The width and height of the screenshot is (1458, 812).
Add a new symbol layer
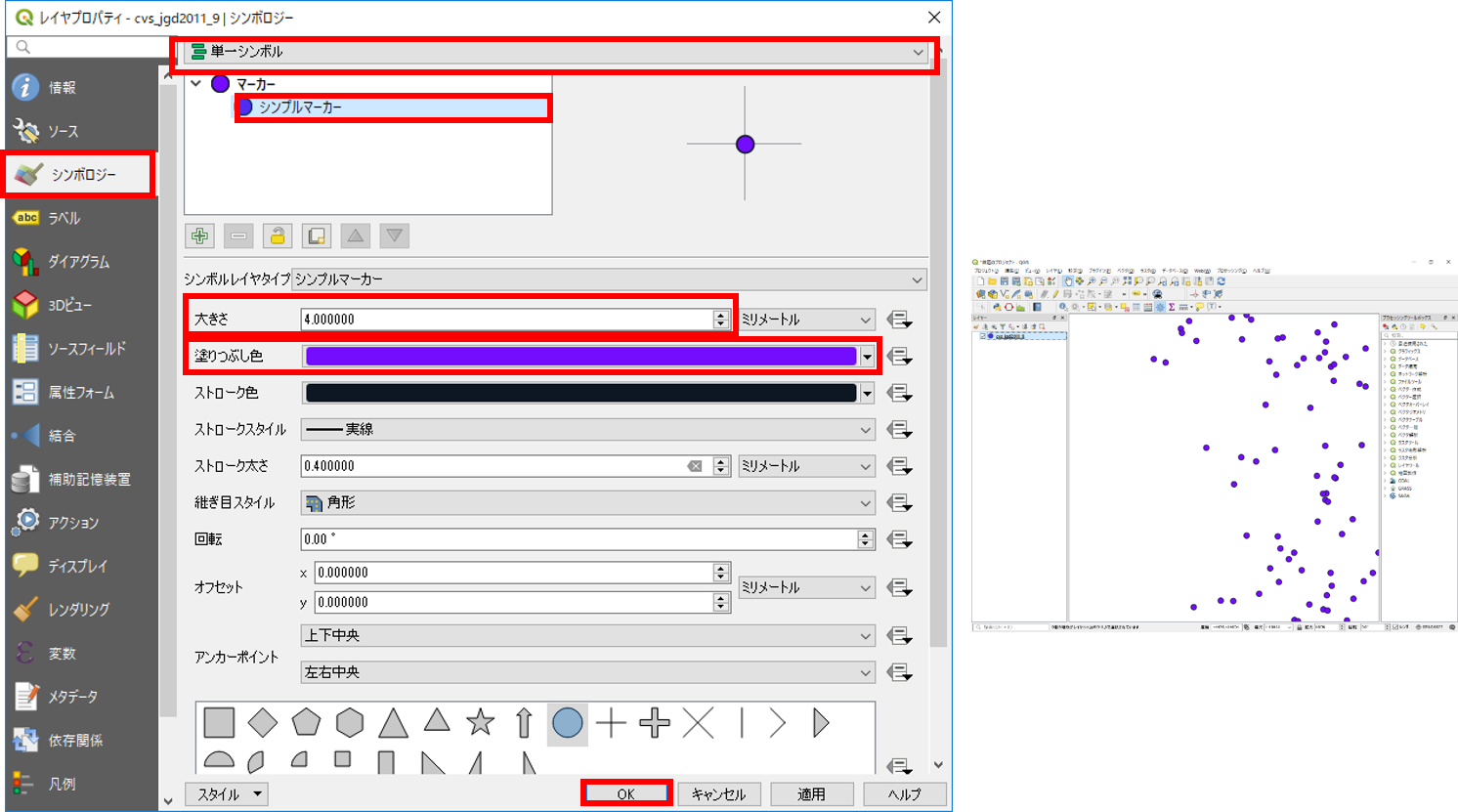(x=200, y=235)
